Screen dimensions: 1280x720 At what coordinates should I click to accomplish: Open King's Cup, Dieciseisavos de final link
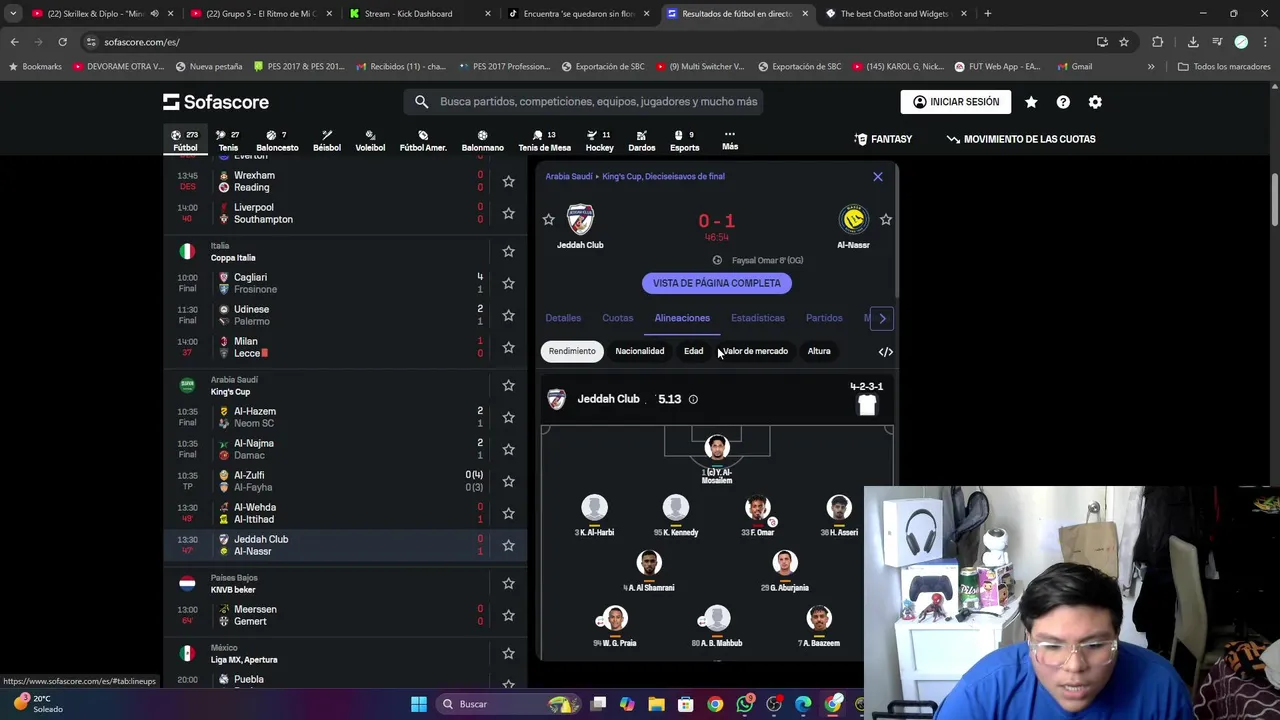pos(663,177)
